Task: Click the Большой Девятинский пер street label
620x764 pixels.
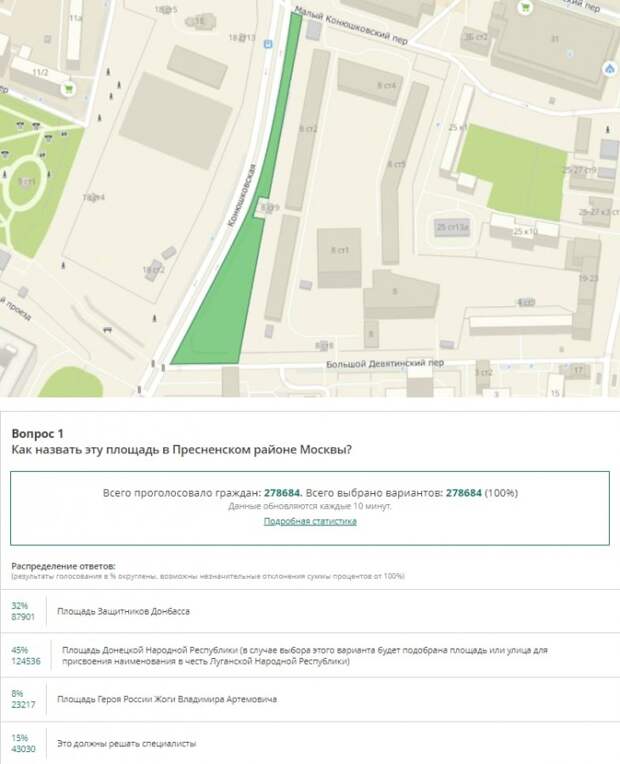Action: (x=385, y=363)
